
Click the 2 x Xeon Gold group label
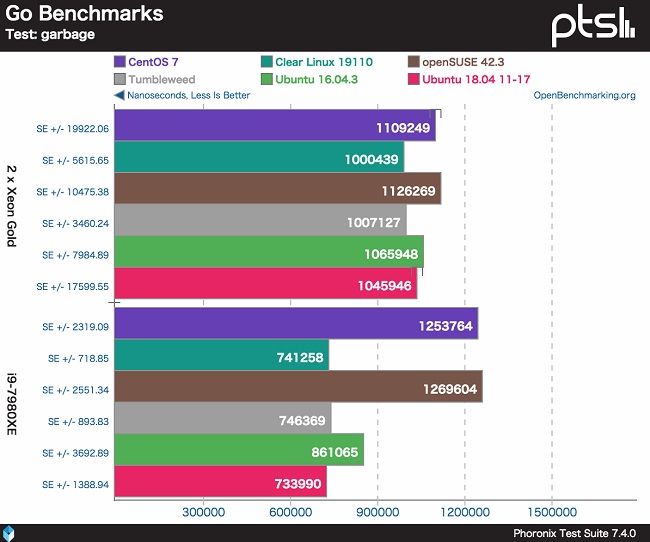11,204
